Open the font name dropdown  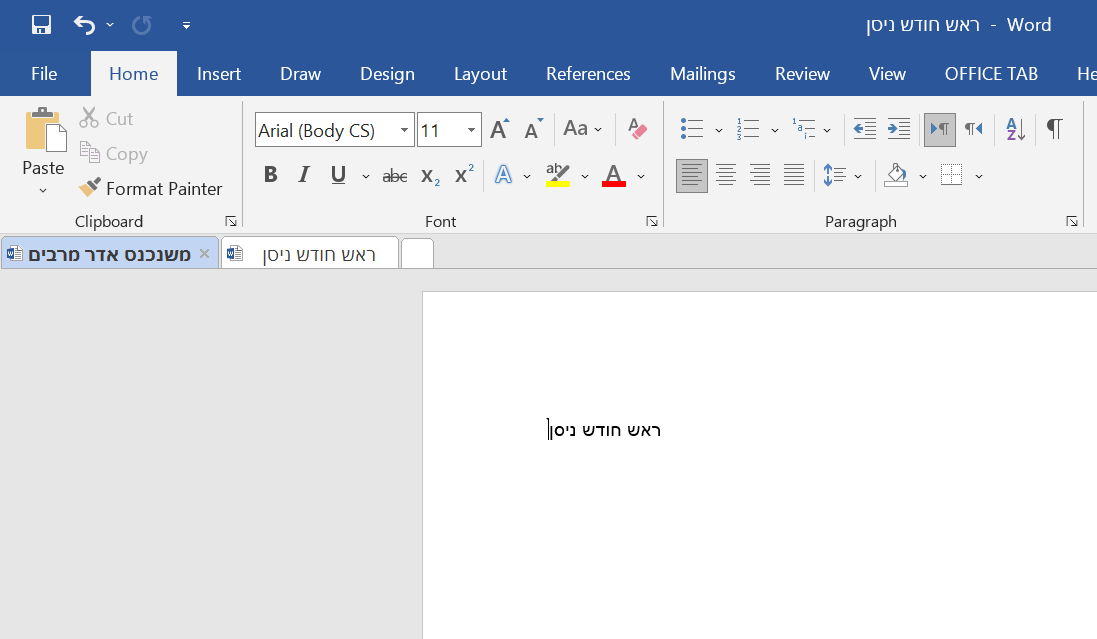click(405, 130)
